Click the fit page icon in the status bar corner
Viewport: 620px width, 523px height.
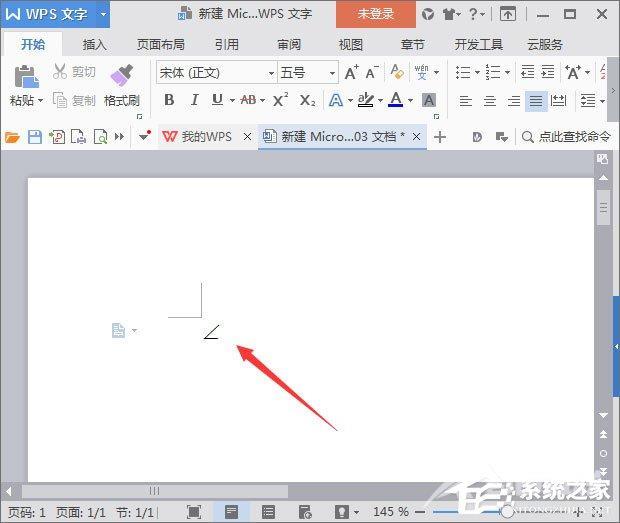[x=597, y=512]
